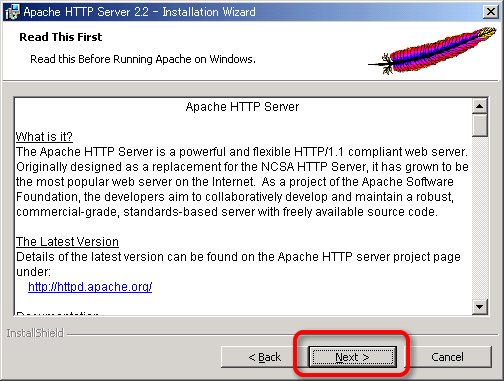Click the line starting 'Originally designed as a replacement'
504x381 pixels.
242,167
